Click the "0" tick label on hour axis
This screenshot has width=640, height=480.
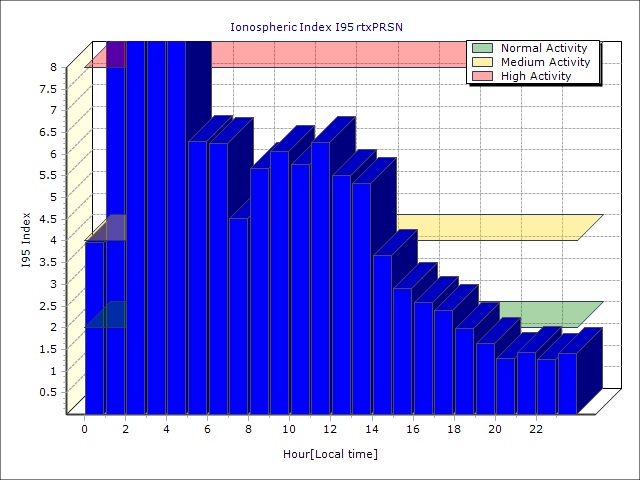85,428
